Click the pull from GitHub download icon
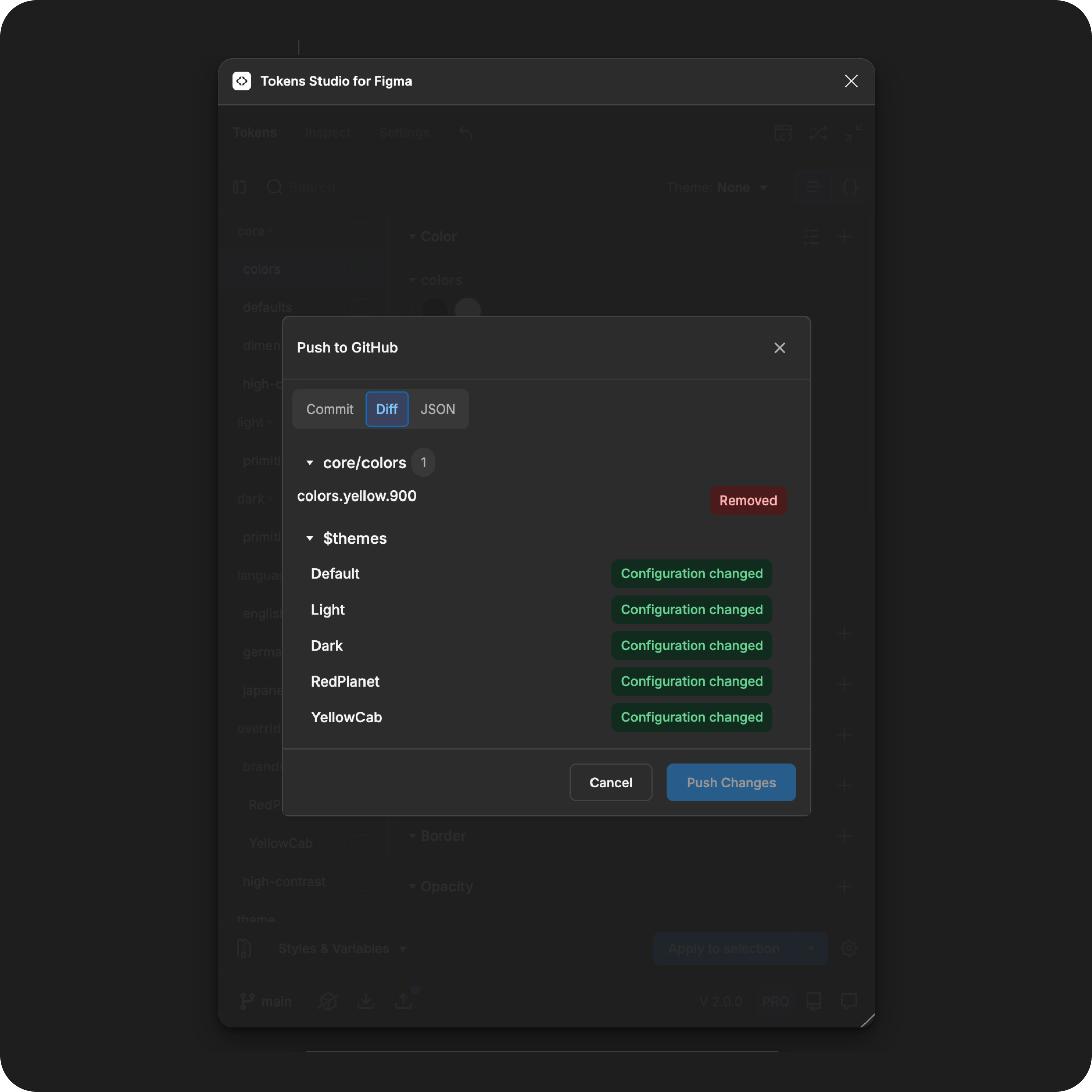The width and height of the screenshot is (1092, 1092). 366,1002
